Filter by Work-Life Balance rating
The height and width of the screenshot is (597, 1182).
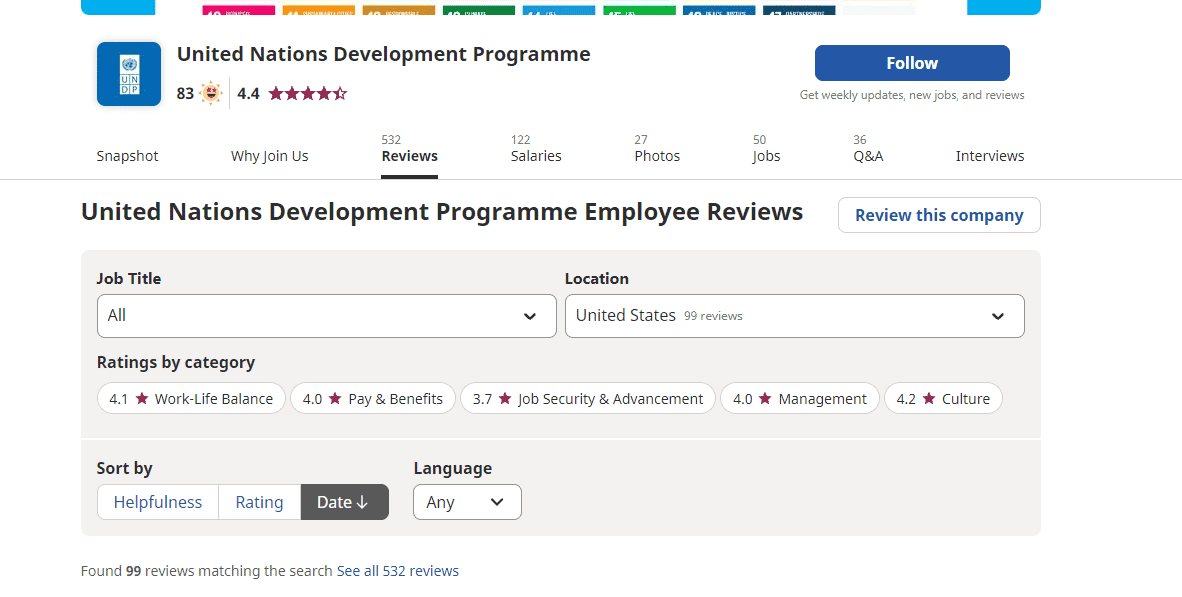tap(191, 399)
